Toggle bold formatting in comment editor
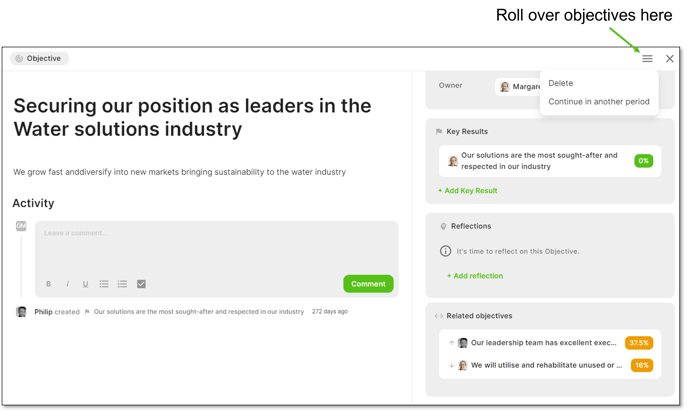 click(x=49, y=284)
